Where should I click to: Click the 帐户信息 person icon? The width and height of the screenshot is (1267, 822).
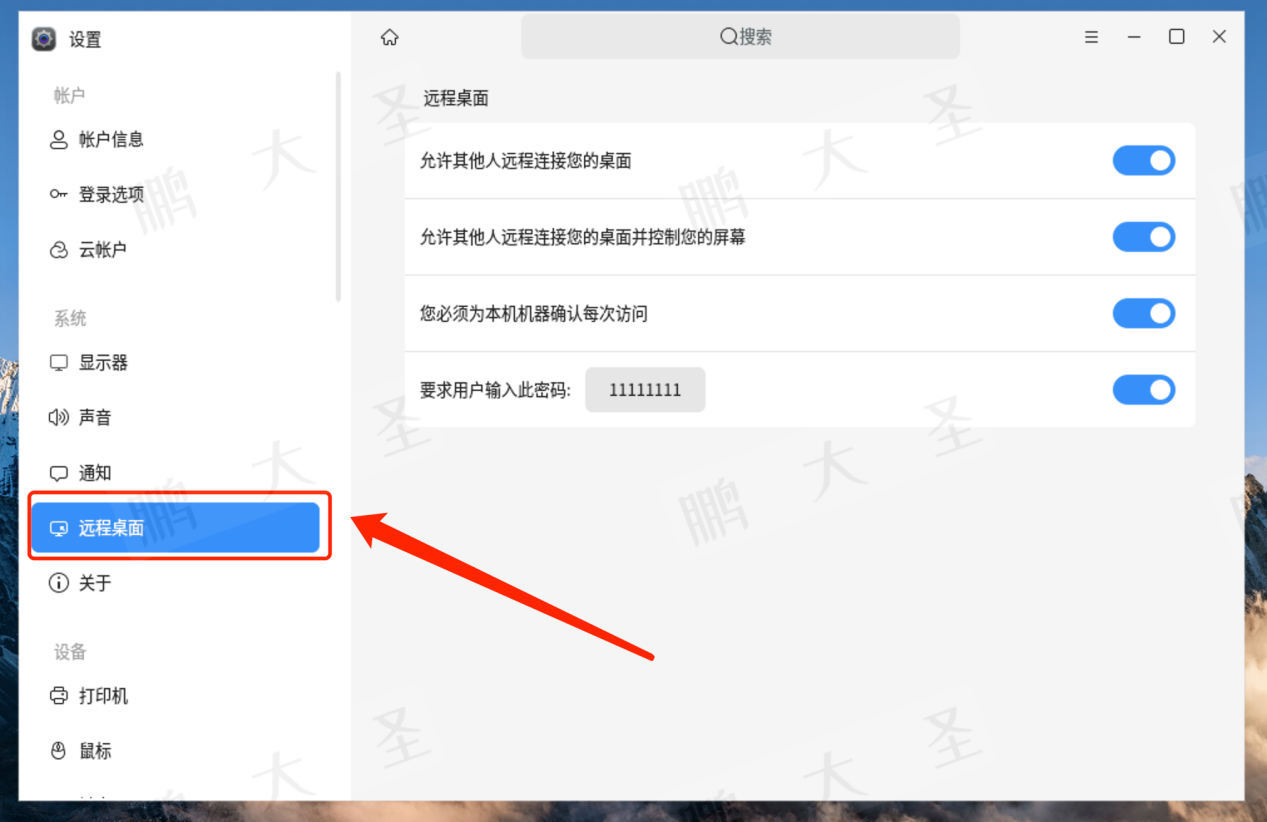59,140
